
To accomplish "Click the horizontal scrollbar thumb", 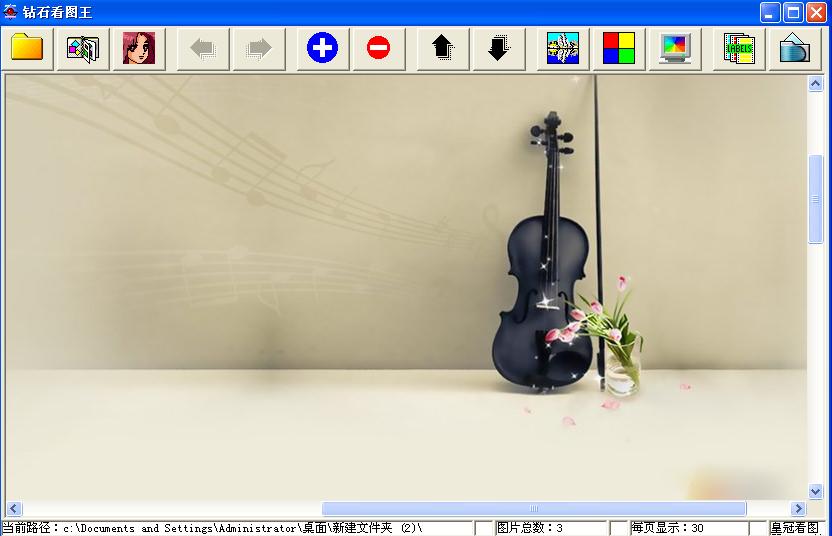I will pyautogui.click(x=534, y=508).
